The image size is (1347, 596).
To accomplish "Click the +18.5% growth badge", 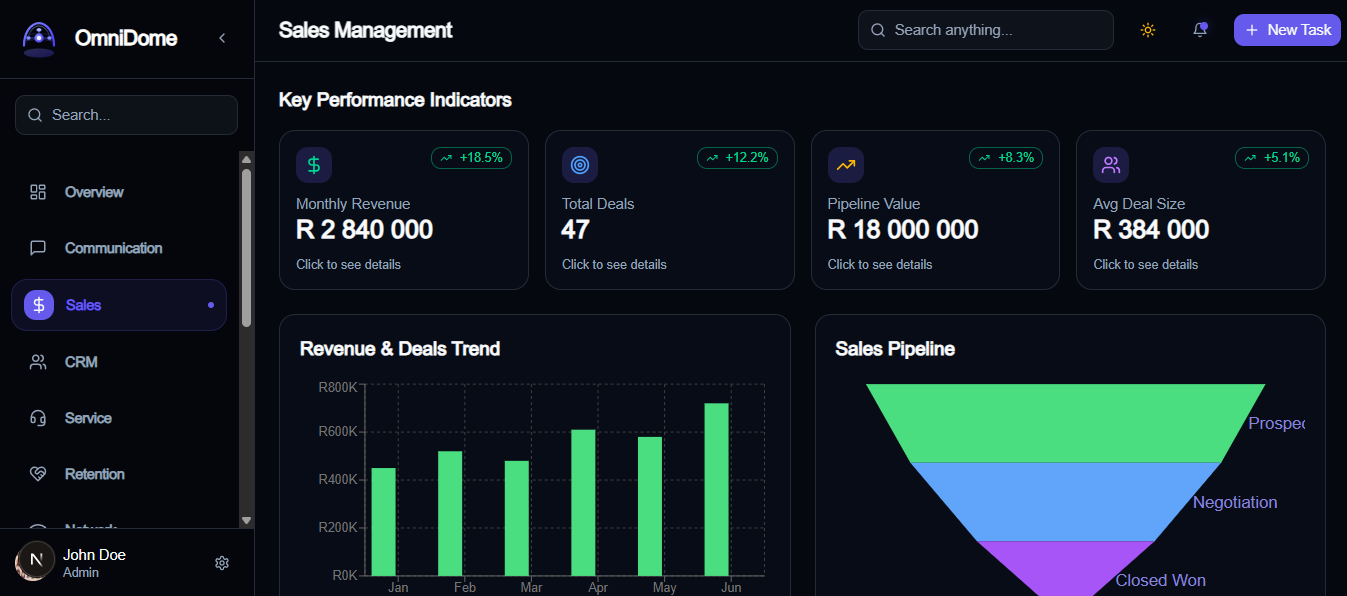I will 471,158.
